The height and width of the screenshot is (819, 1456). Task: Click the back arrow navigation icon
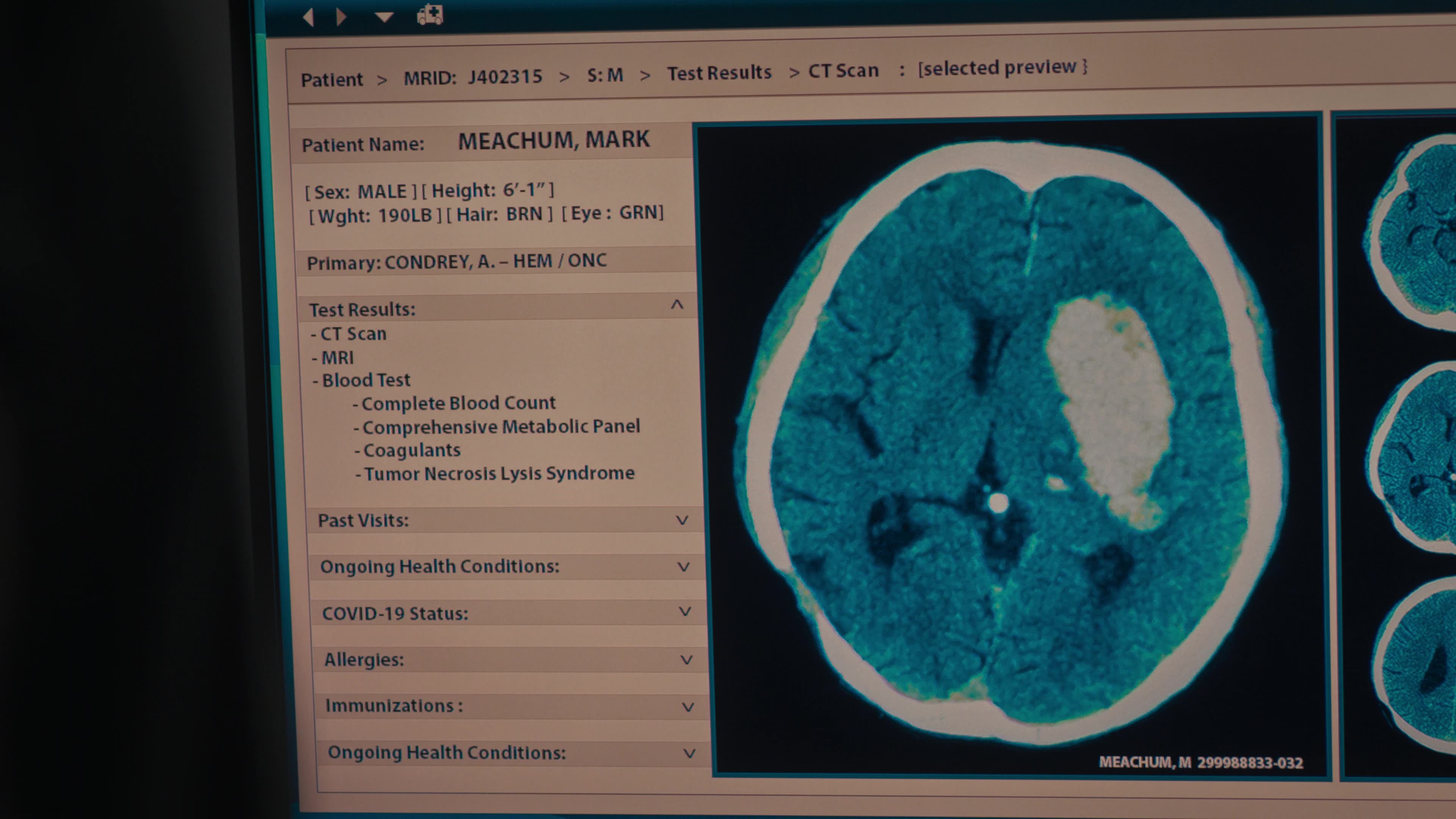click(309, 17)
